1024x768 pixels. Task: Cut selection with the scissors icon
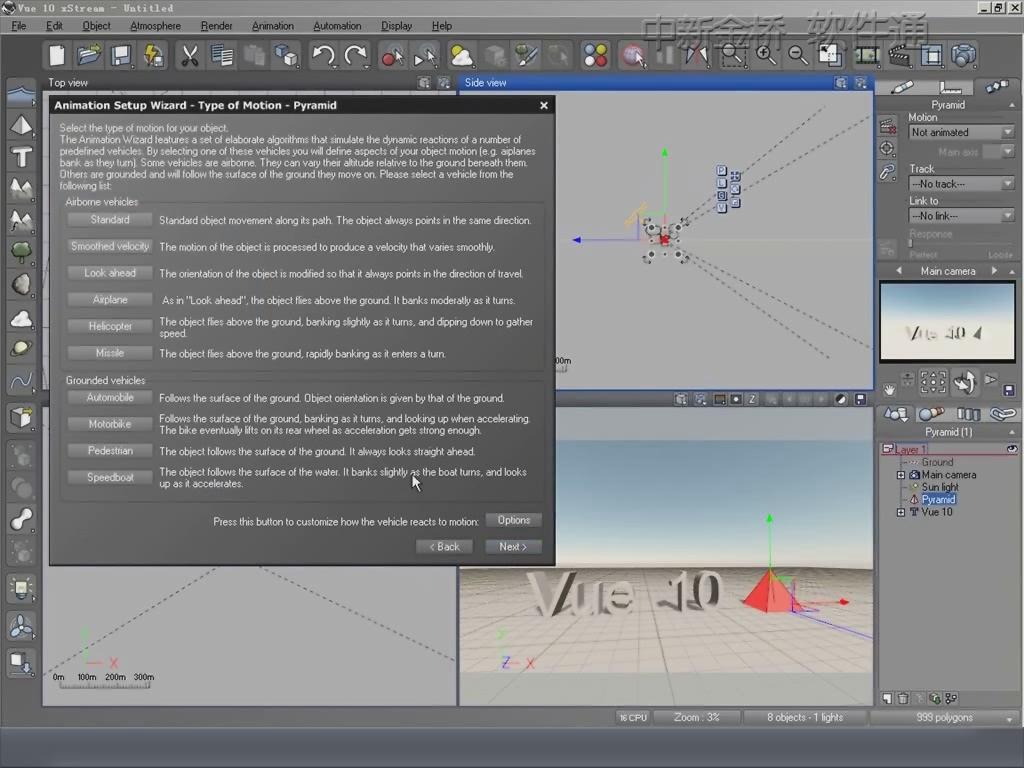(x=189, y=56)
